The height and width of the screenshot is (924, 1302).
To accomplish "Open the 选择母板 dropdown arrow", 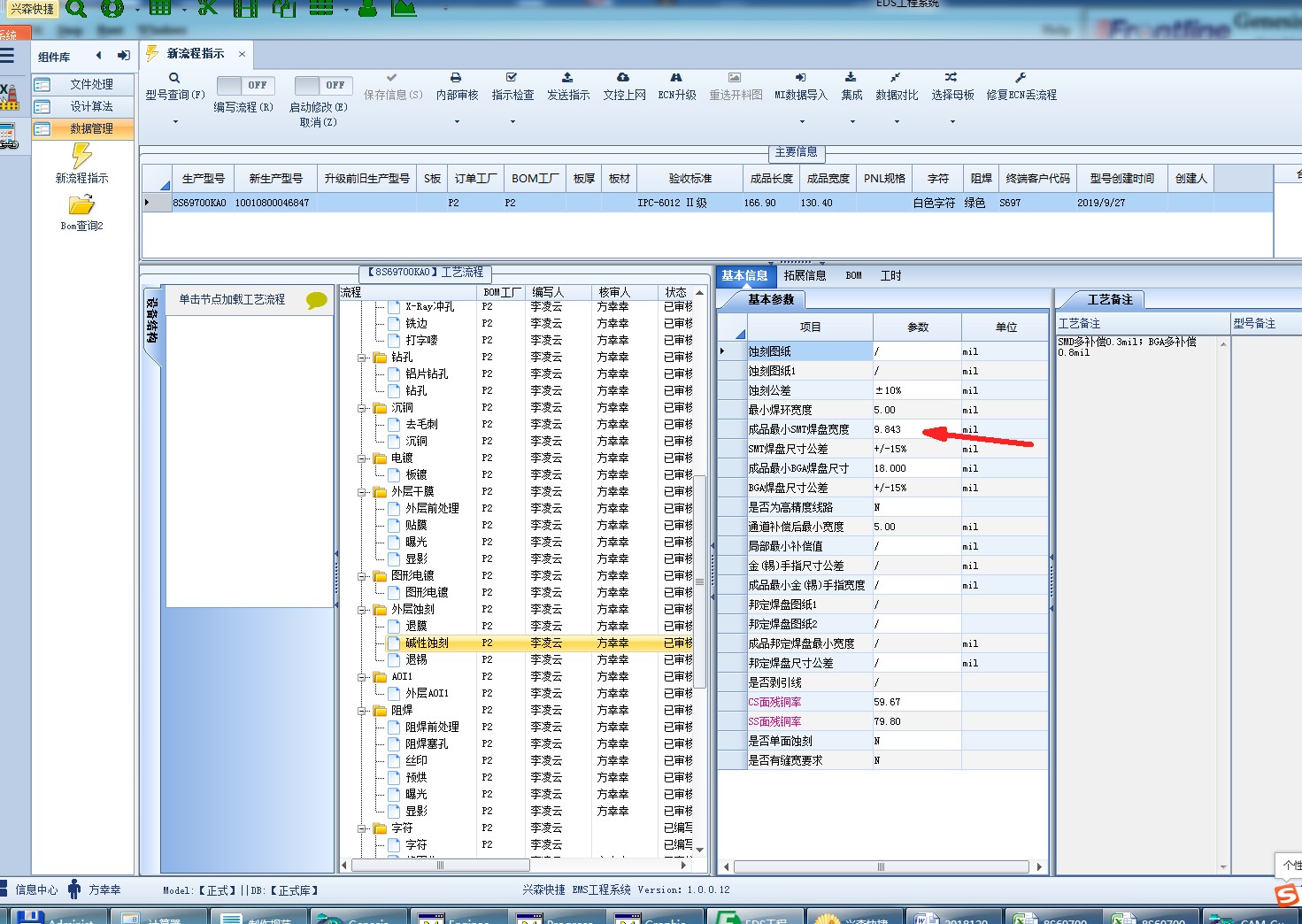I will (x=952, y=121).
